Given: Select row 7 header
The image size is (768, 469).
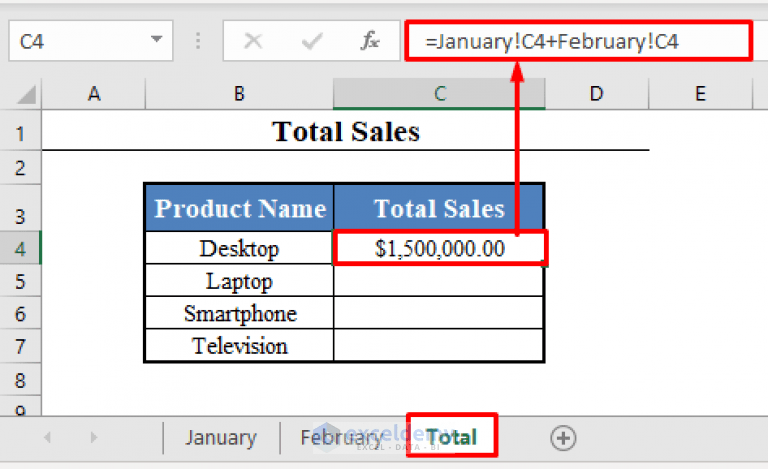Looking at the screenshot, I should (x=20, y=346).
